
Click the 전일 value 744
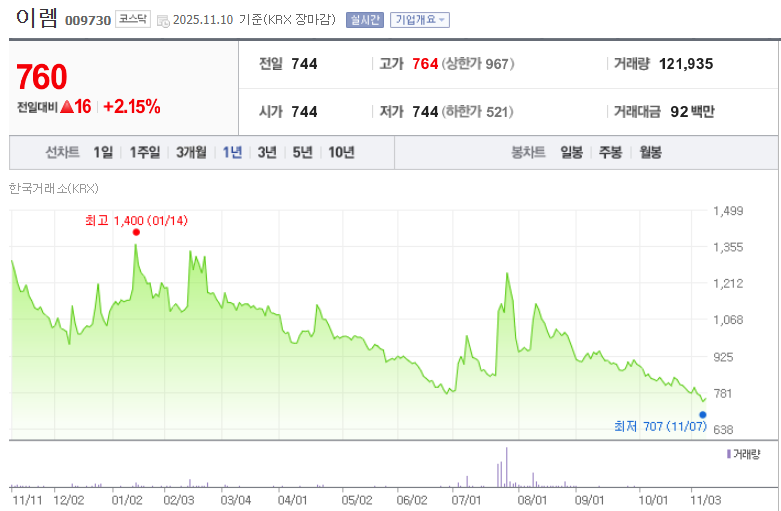pos(304,64)
